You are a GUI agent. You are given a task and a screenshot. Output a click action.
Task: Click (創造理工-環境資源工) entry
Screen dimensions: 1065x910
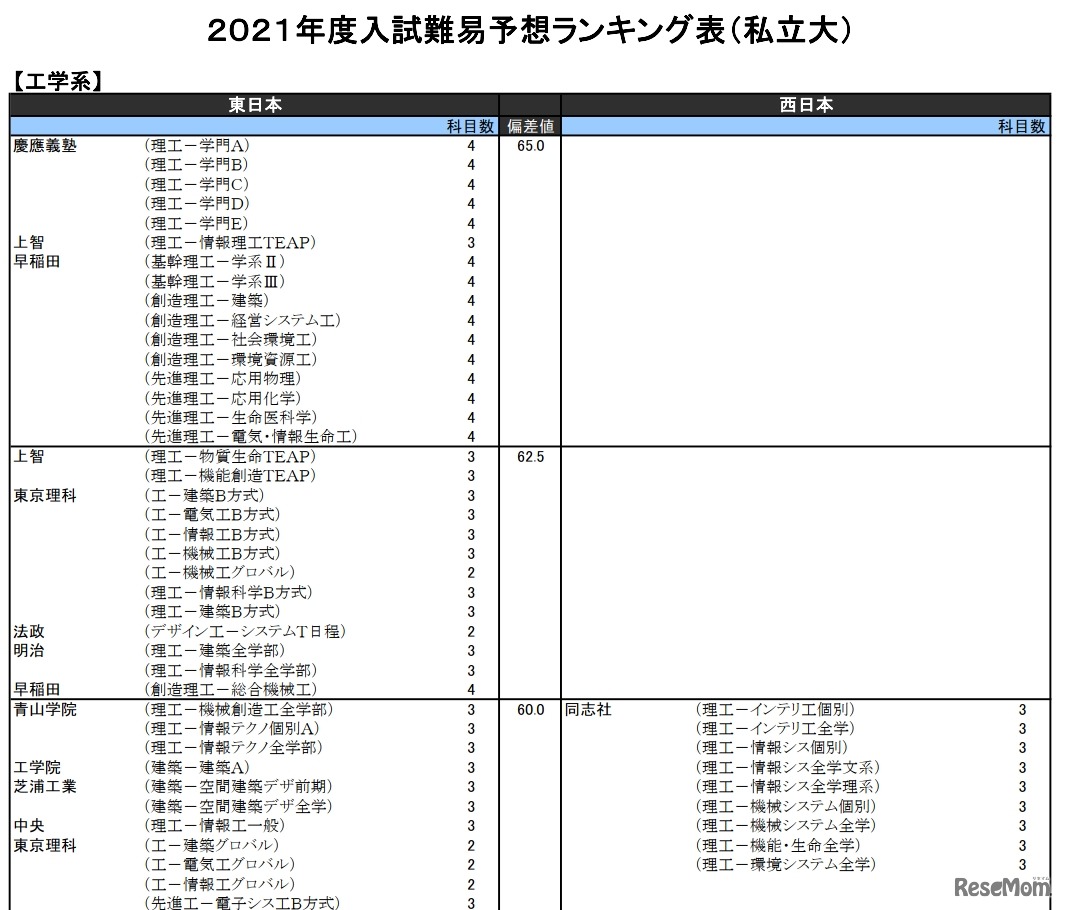[x=231, y=359]
